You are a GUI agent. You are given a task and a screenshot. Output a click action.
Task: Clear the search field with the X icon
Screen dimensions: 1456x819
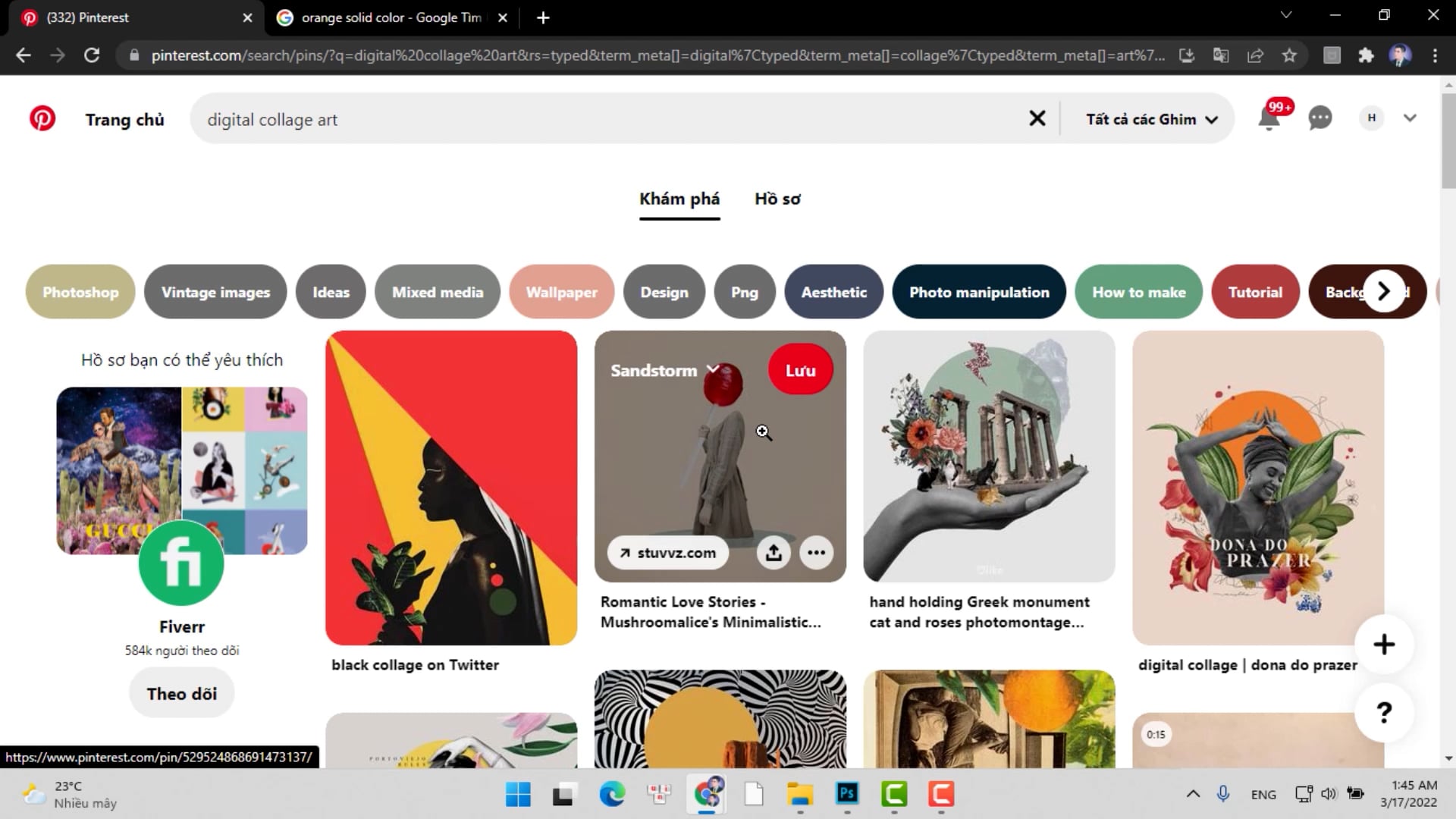coord(1037,118)
